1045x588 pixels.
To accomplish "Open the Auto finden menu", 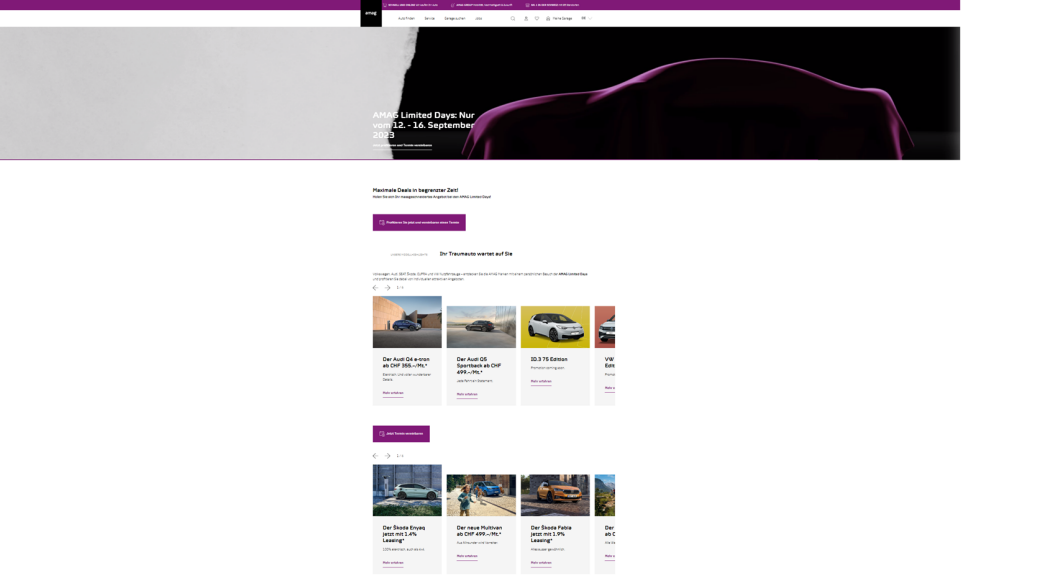I will coord(406,19).
